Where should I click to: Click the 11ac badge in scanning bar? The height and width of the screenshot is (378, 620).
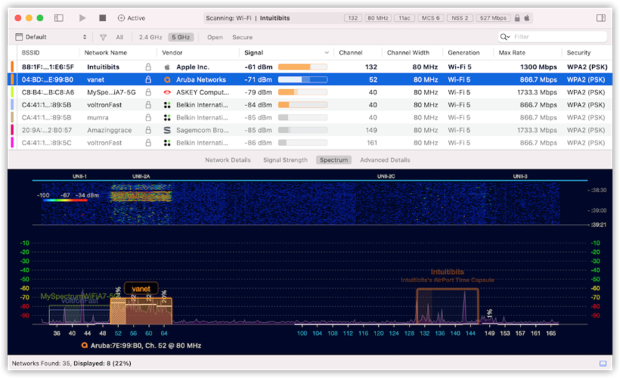tap(404, 18)
